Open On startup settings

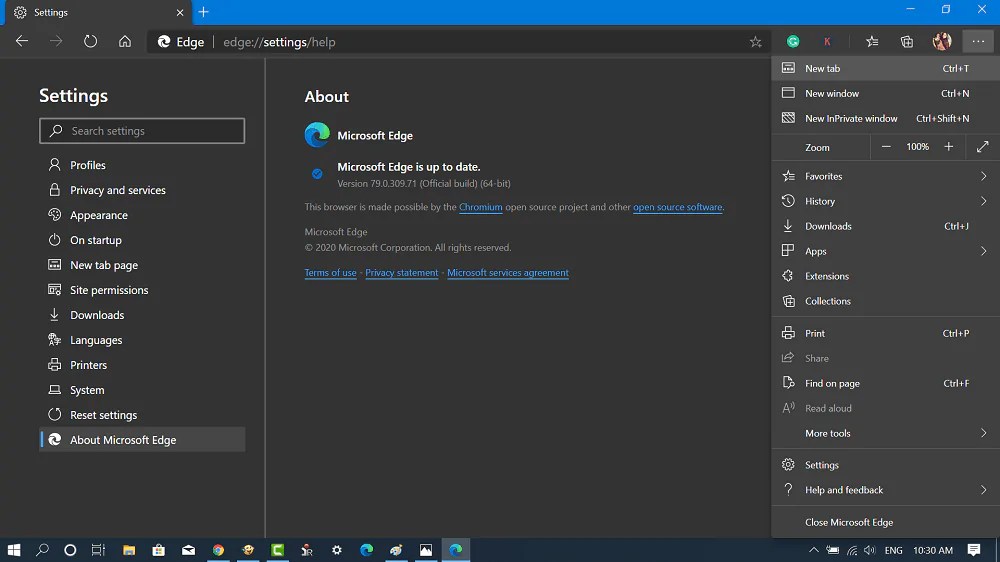pyautogui.click(x=142, y=240)
